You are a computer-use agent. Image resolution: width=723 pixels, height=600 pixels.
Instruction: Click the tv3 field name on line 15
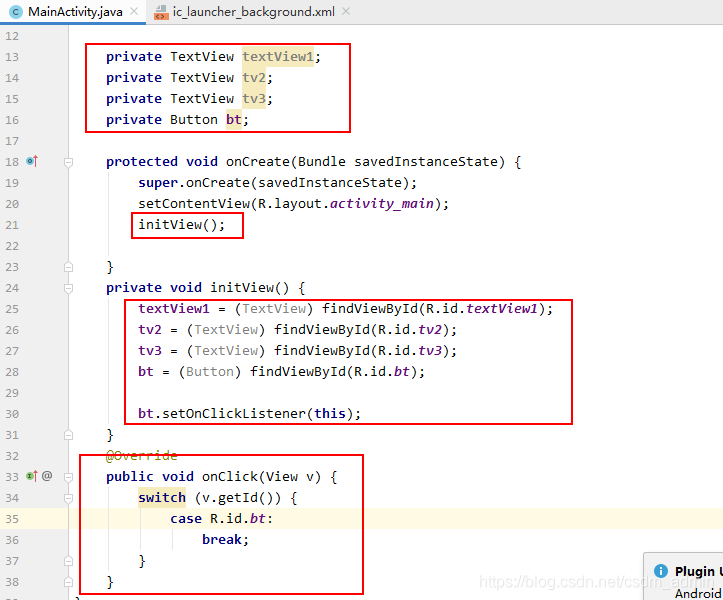(254, 99)
